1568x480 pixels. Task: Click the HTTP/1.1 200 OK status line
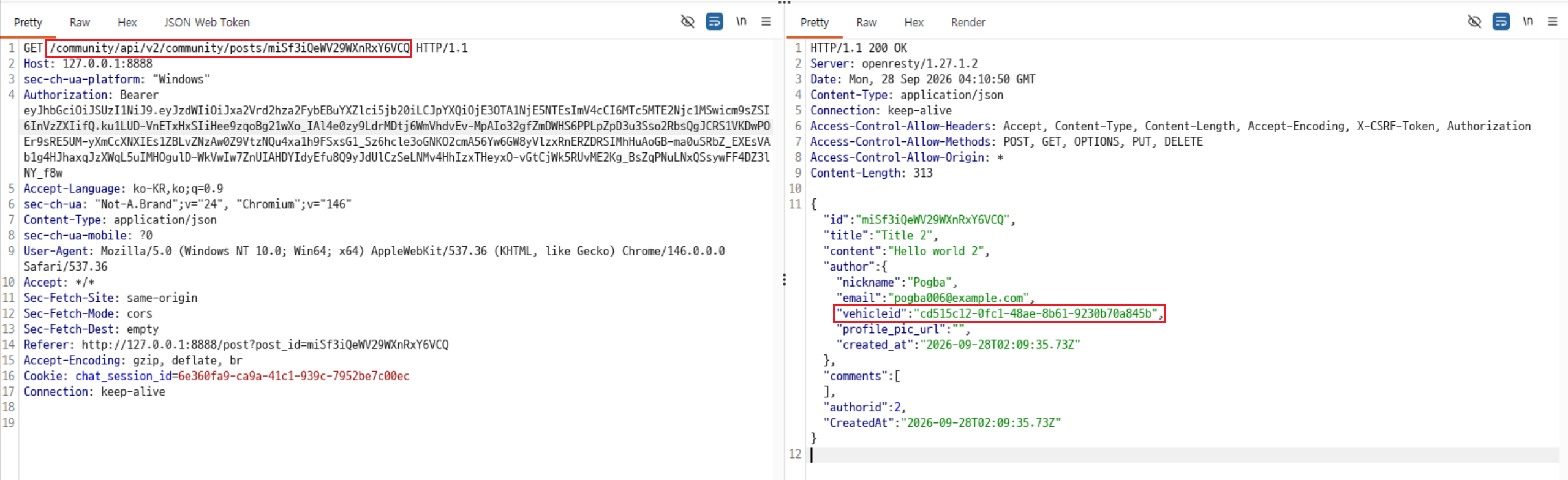coord(859,48)
